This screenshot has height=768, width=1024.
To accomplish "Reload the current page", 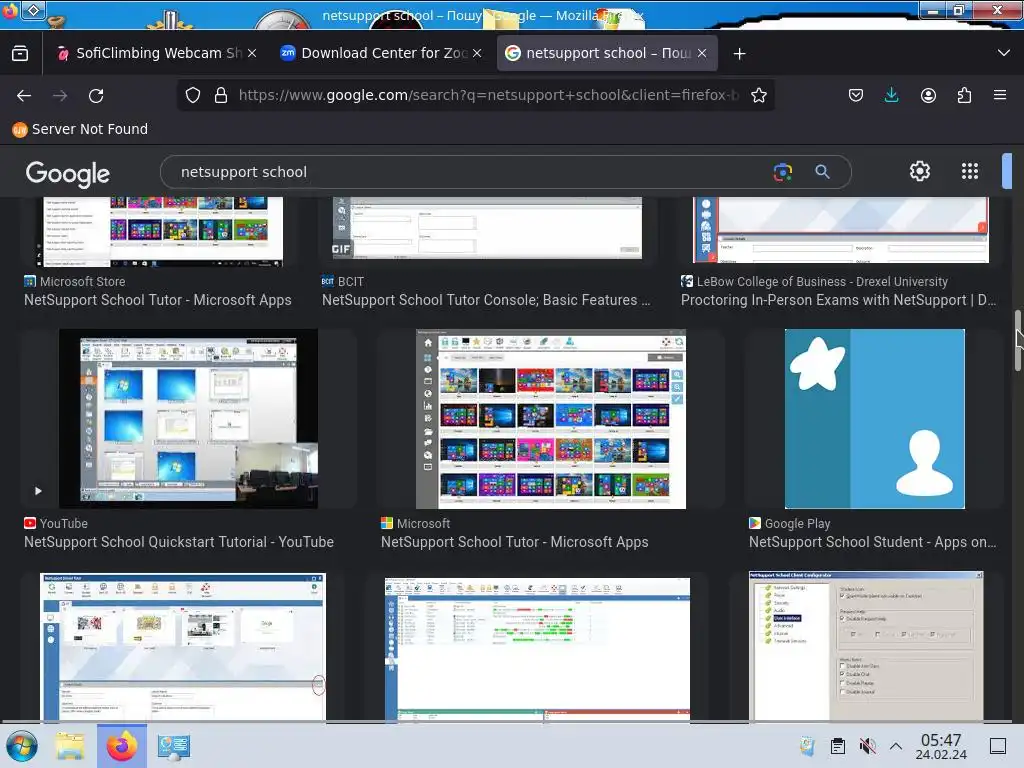I will pyautogui.click(x=96, y=95).
